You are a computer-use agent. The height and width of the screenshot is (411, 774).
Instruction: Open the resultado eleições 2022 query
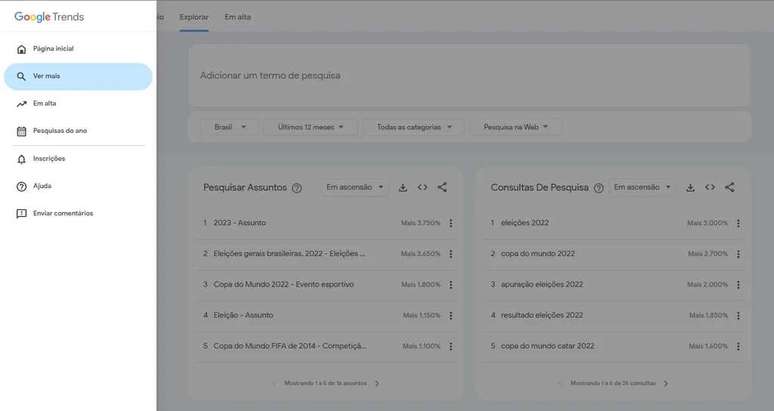click(x=542, y=315)
